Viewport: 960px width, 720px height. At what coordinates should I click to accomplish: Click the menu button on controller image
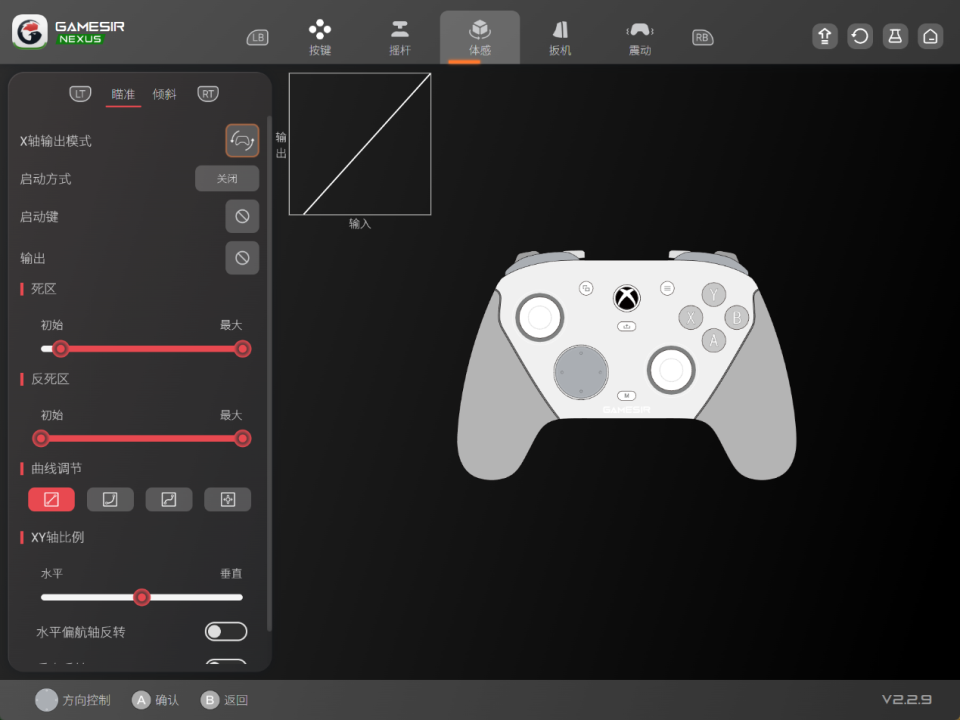pos(667,288)
